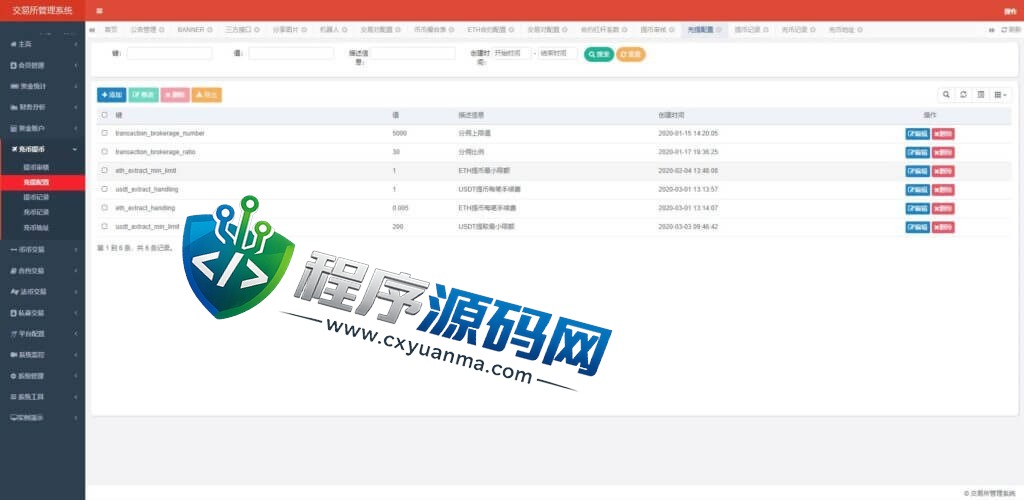This screenshot has height=500, width=1024.
Task: Click the 刷新 refresh icon in the tab bar
Action: (x=1010, y=30)
